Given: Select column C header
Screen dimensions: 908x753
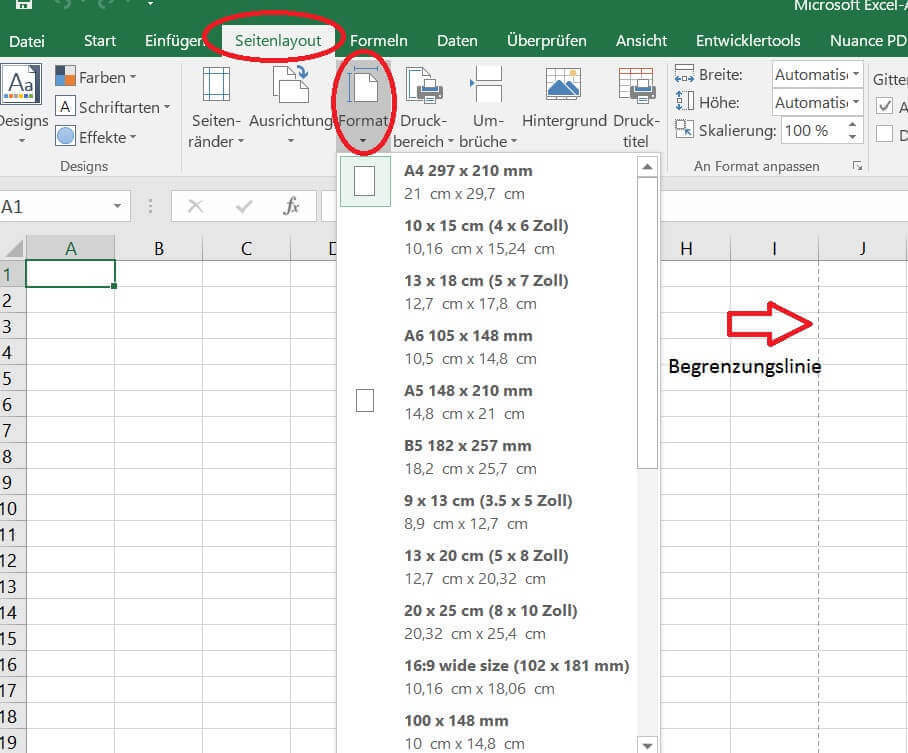Looking at the screenshot, I should click(246, 248).
